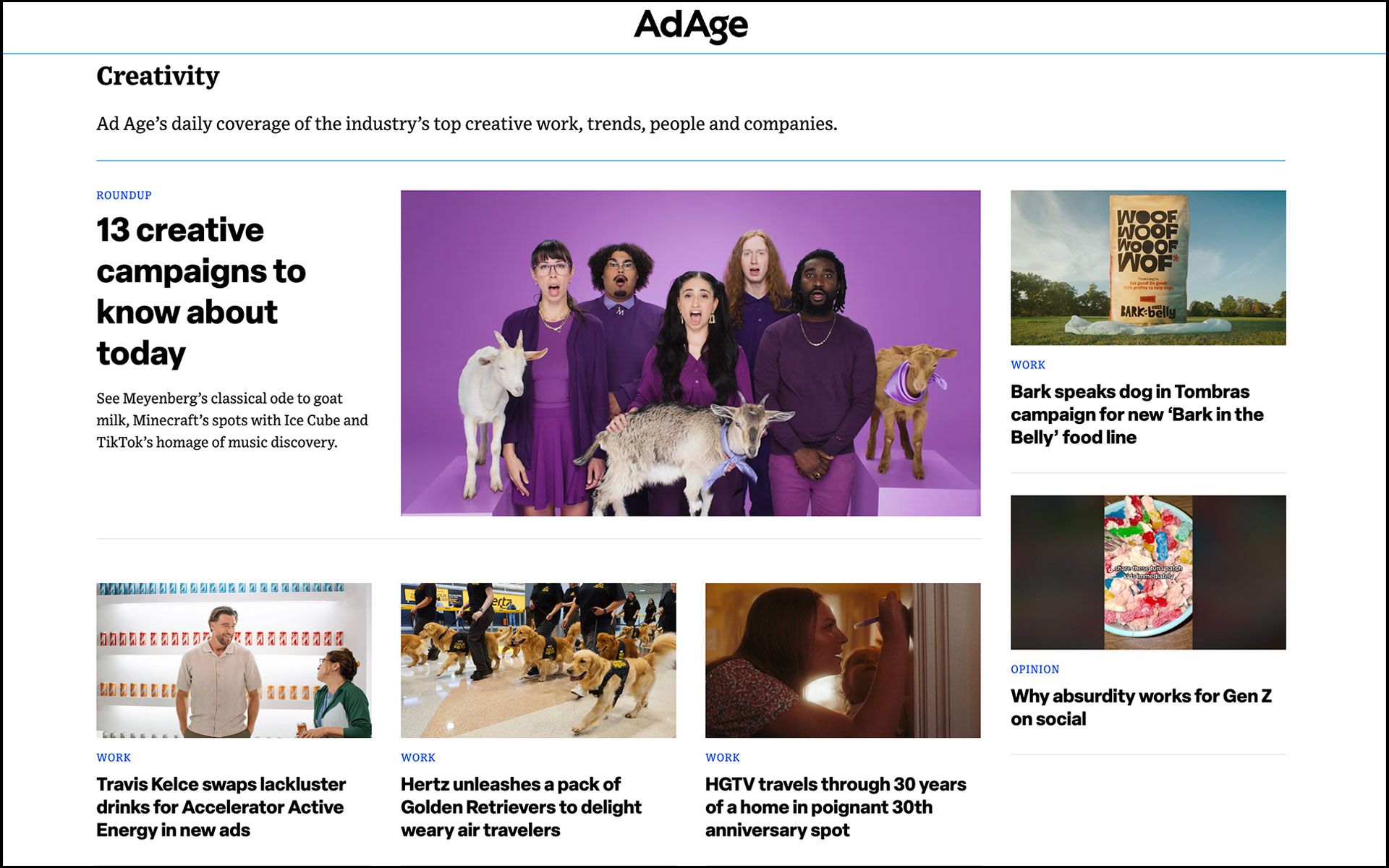1389x868 pixels.
Task: Open the Bark in the Belly bag thumbnail
Action: [1147, 268]
